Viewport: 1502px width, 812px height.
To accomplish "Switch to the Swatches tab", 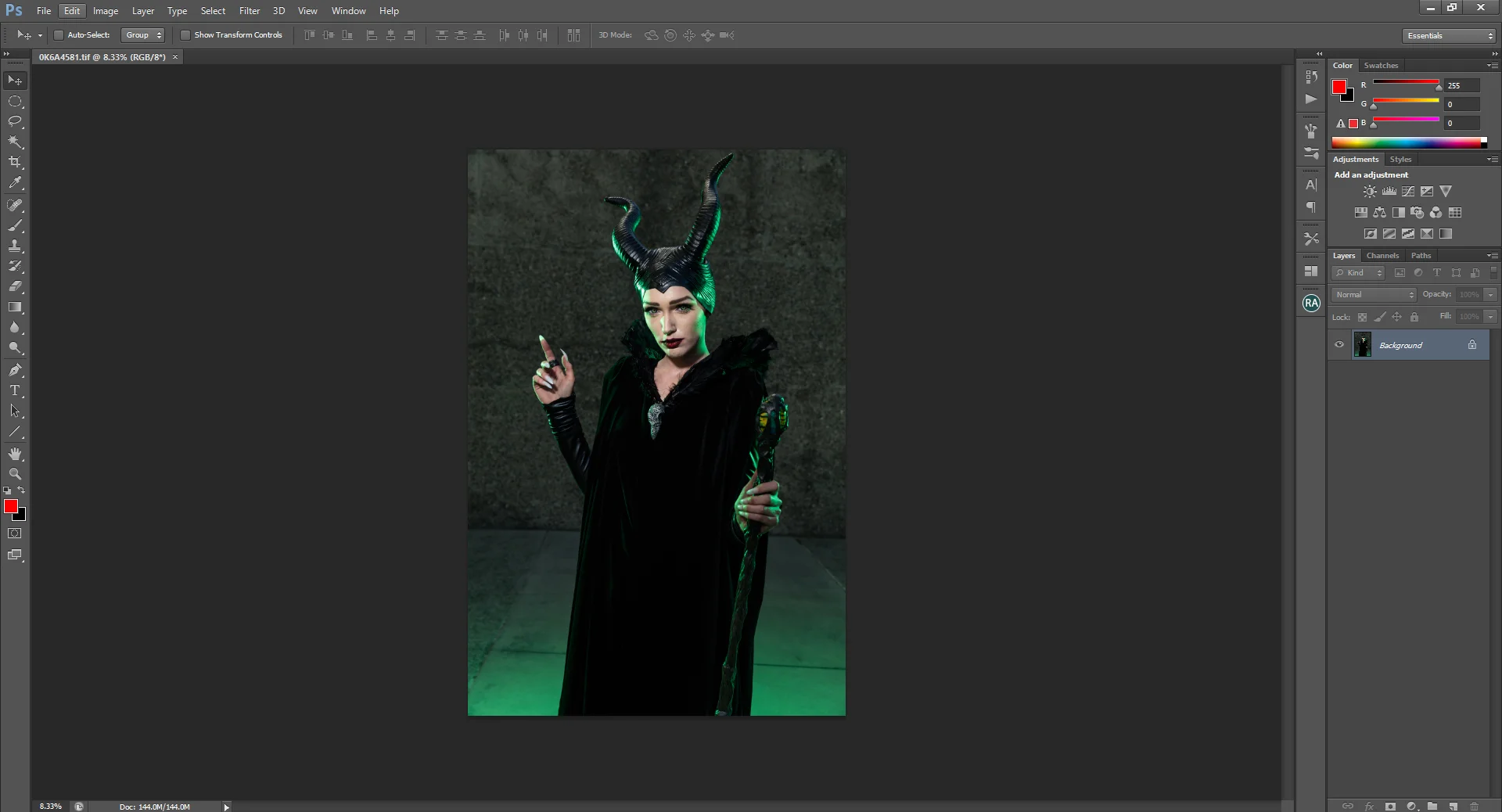I will [1381, 66].
